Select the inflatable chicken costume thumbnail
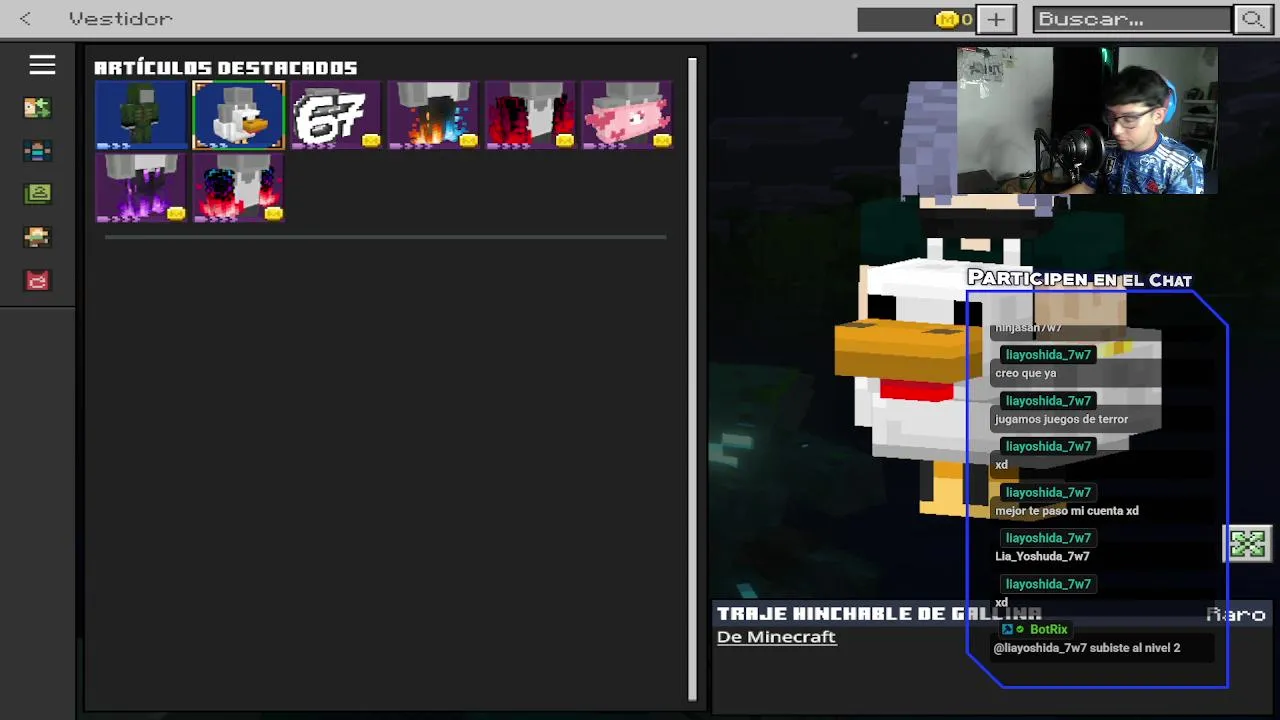Image resolution: width=1280 pixels, height=720 pixels. point(238,115)
